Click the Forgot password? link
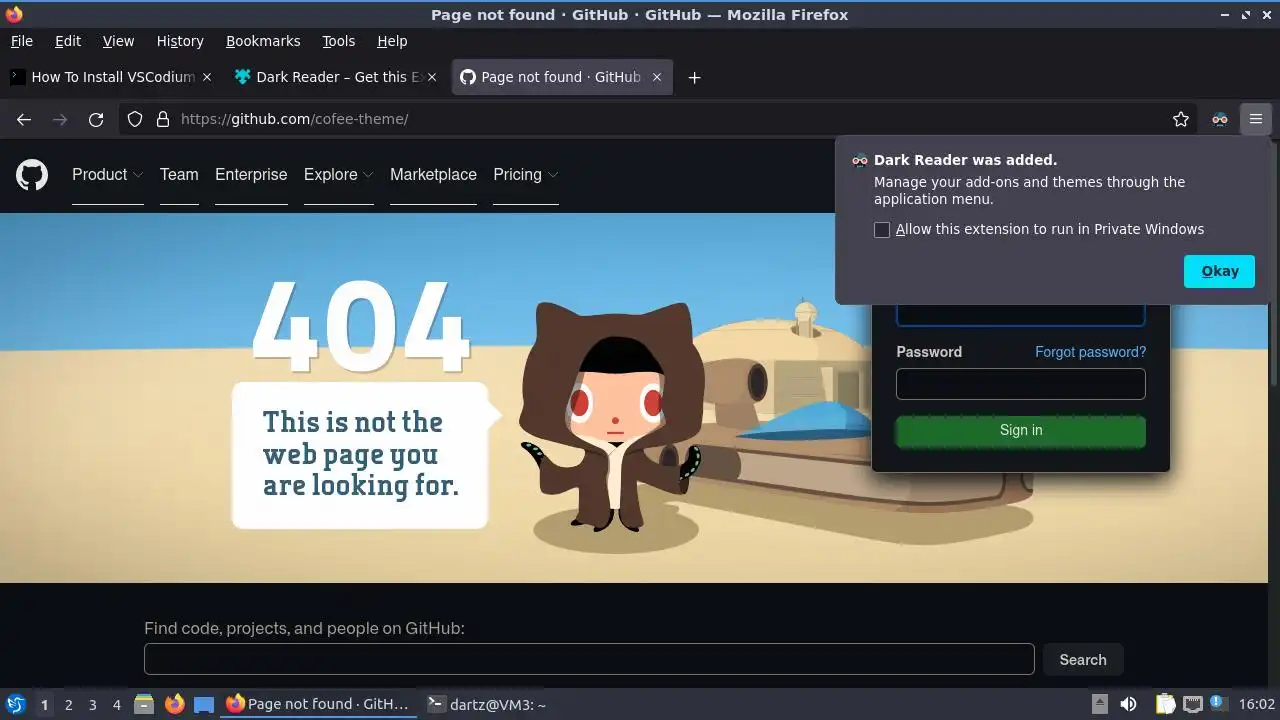 1090,352
